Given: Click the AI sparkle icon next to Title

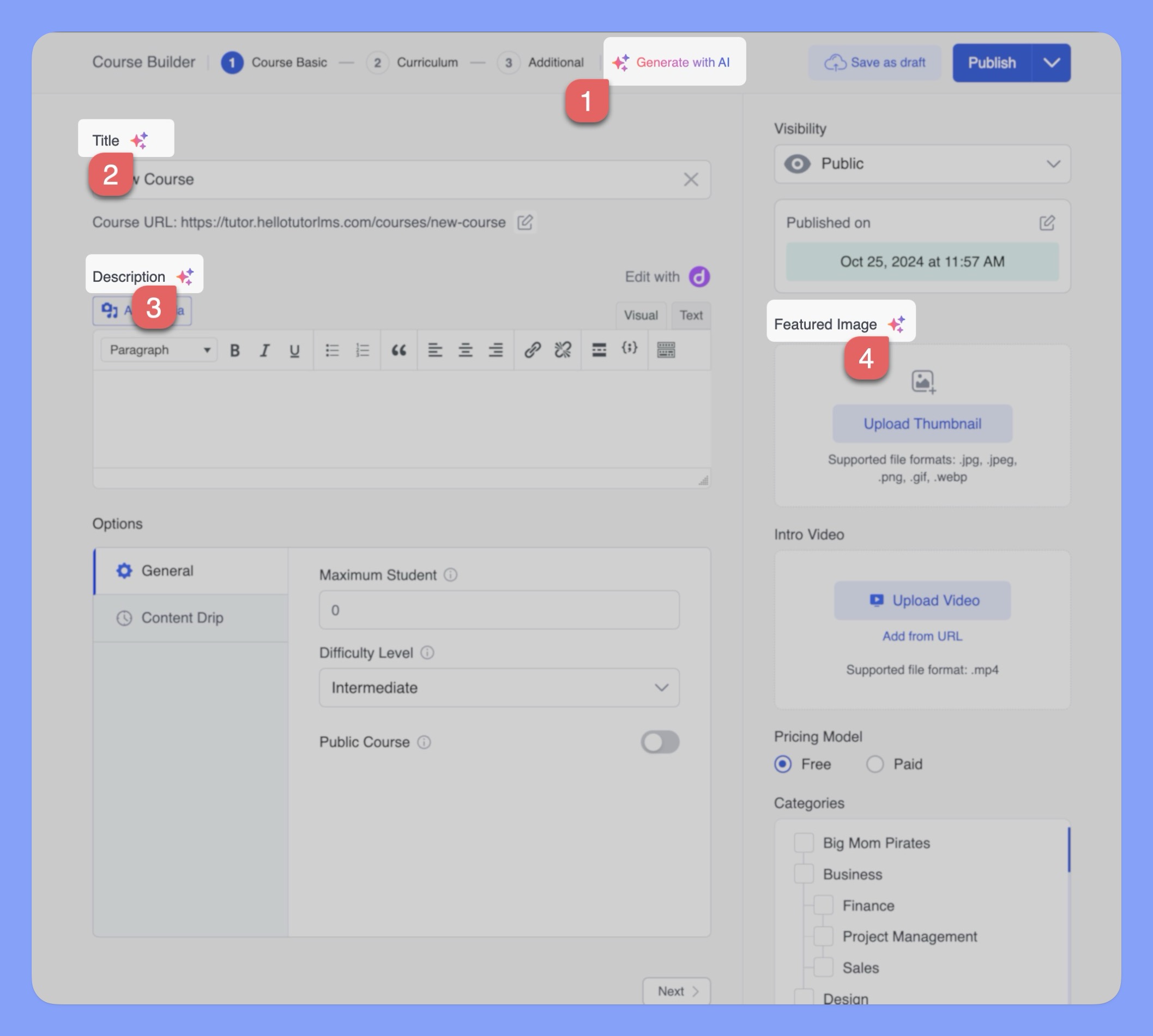Looking at the screenshot, I should (x=139, y=140).
